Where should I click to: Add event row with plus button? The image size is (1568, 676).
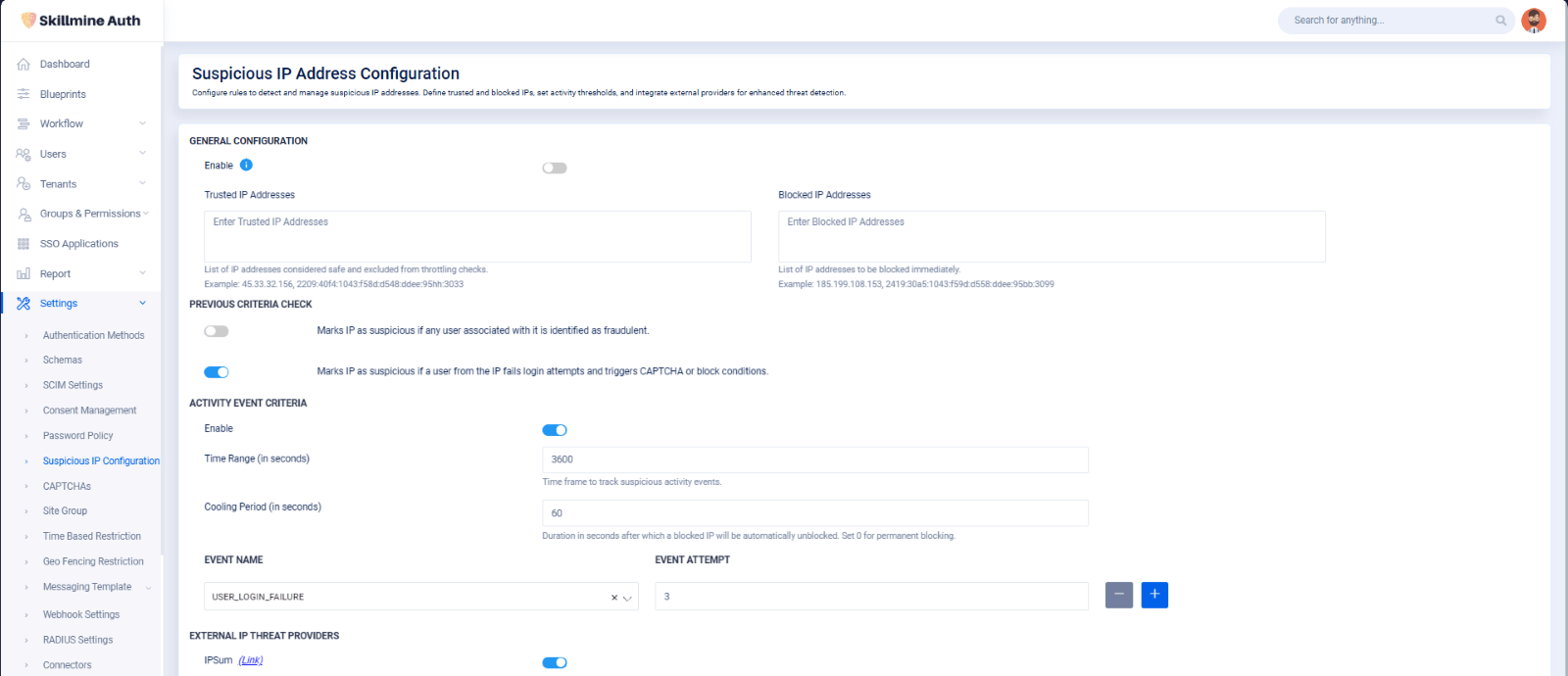(x=1154, y=595)
